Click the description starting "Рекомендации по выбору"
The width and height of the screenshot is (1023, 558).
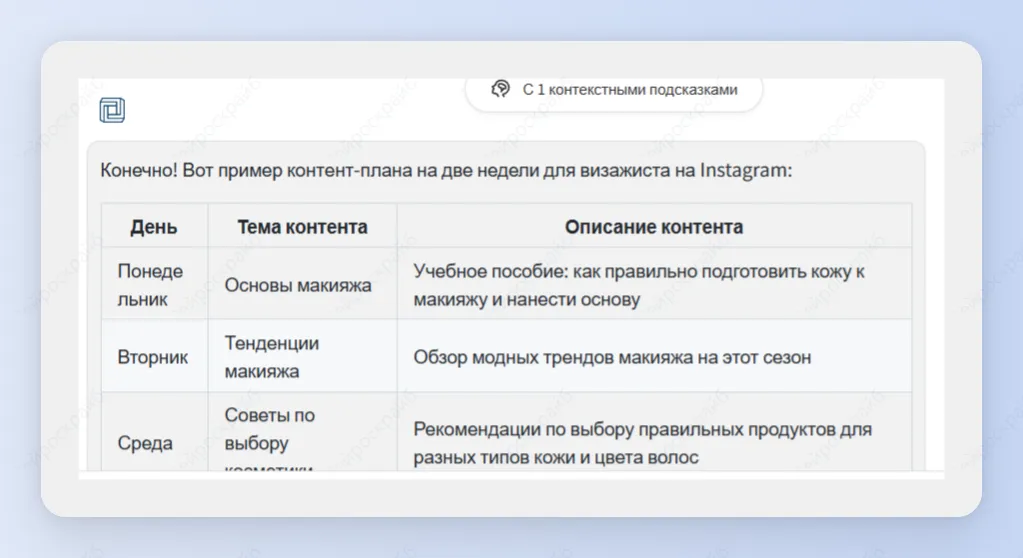click(x=654, y=432)
